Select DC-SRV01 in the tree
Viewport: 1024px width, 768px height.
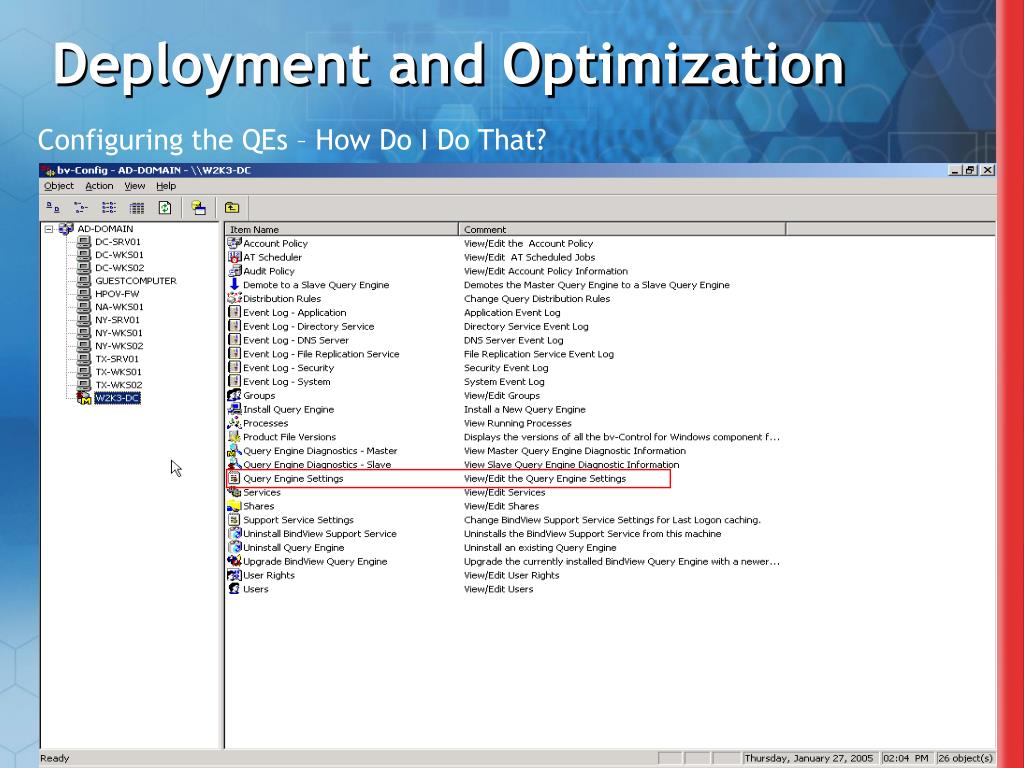(x=118, y=242)
